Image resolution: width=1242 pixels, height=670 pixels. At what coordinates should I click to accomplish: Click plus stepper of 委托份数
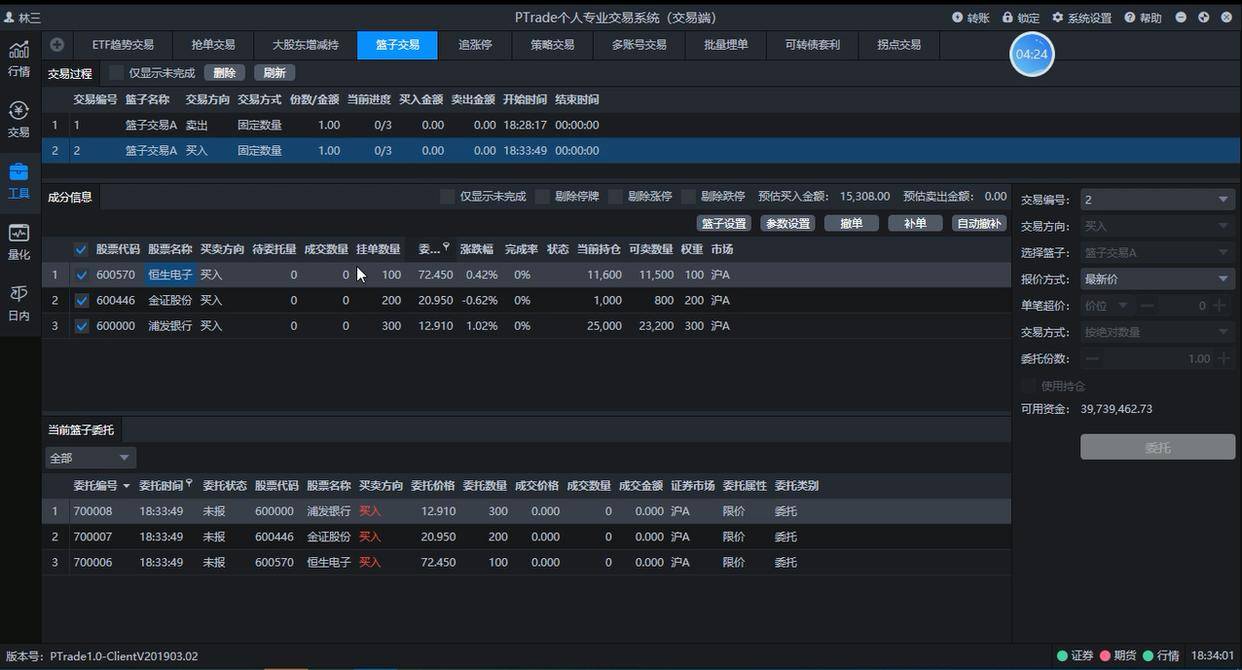tap(1223, 358)
